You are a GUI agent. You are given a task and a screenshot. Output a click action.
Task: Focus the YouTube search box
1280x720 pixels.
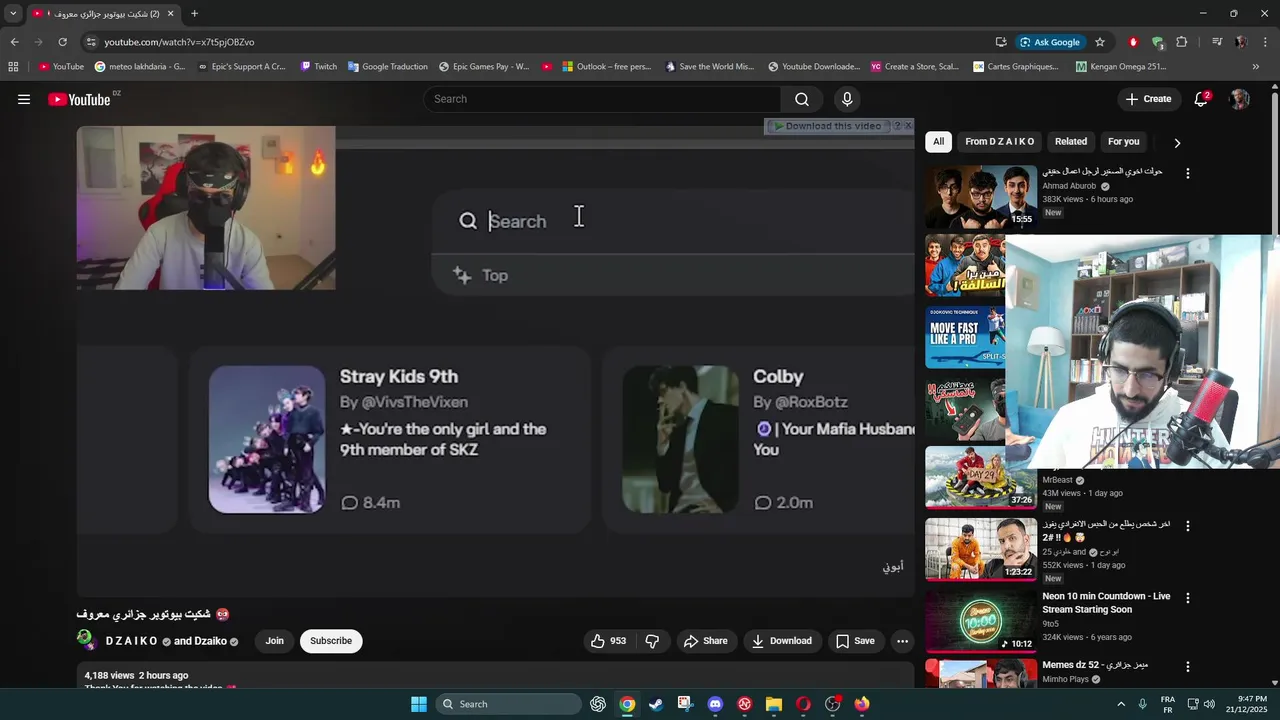tap(602, 99)
